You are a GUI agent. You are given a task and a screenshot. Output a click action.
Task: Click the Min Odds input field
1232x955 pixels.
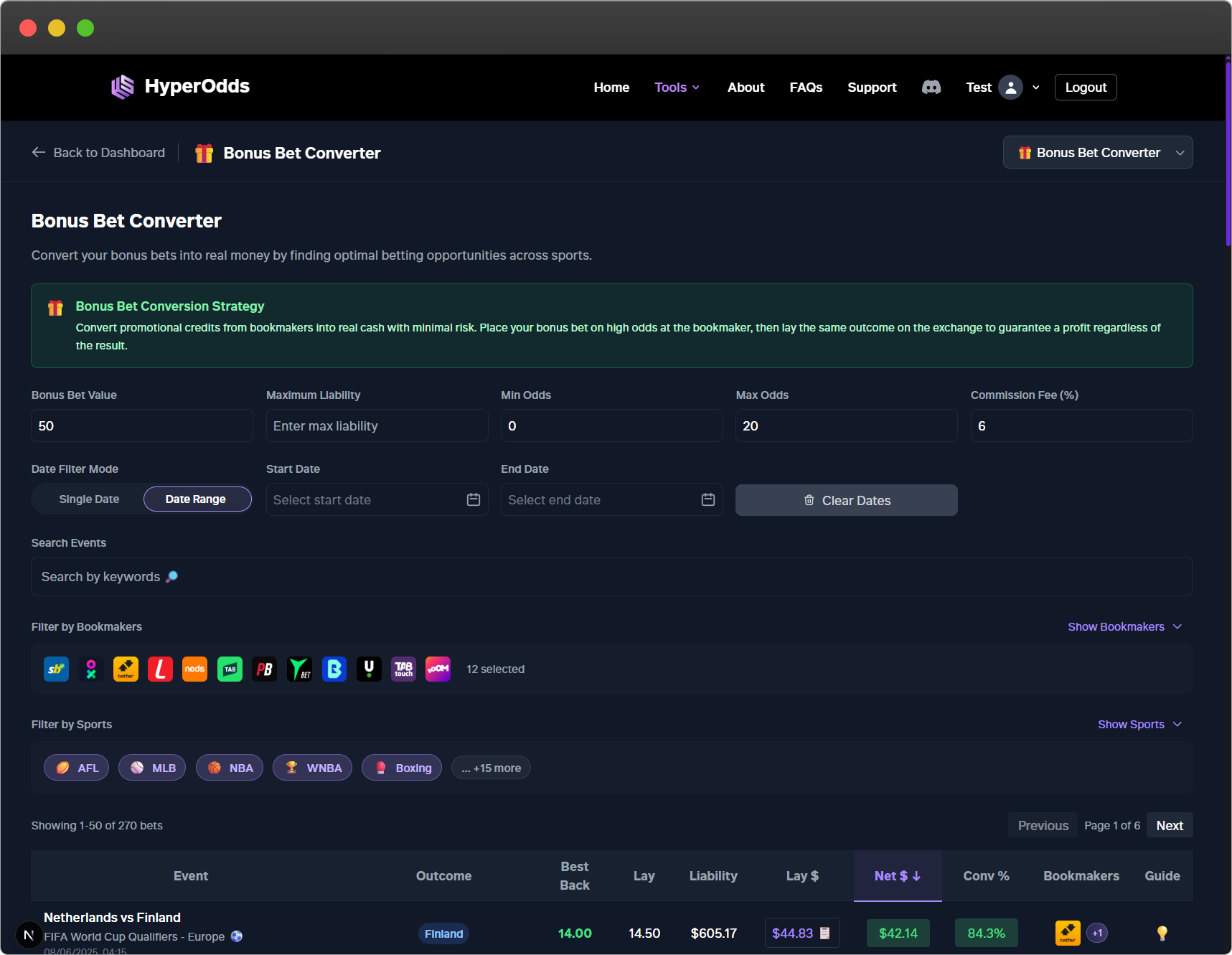click(x=611, y=425)
